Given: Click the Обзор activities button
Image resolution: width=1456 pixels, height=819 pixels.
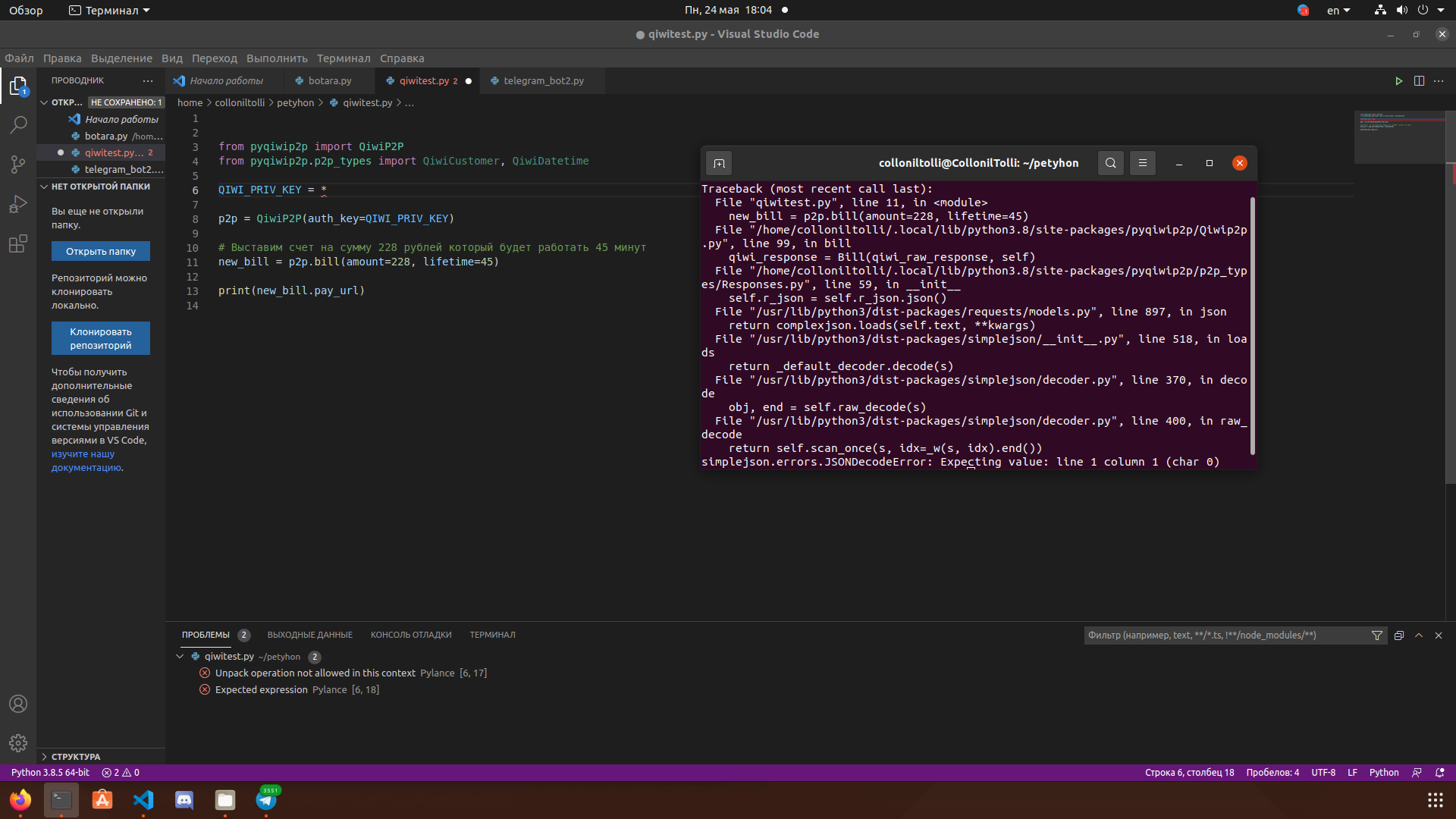Looking at the screenshot, I should click(x=26, y=11).
